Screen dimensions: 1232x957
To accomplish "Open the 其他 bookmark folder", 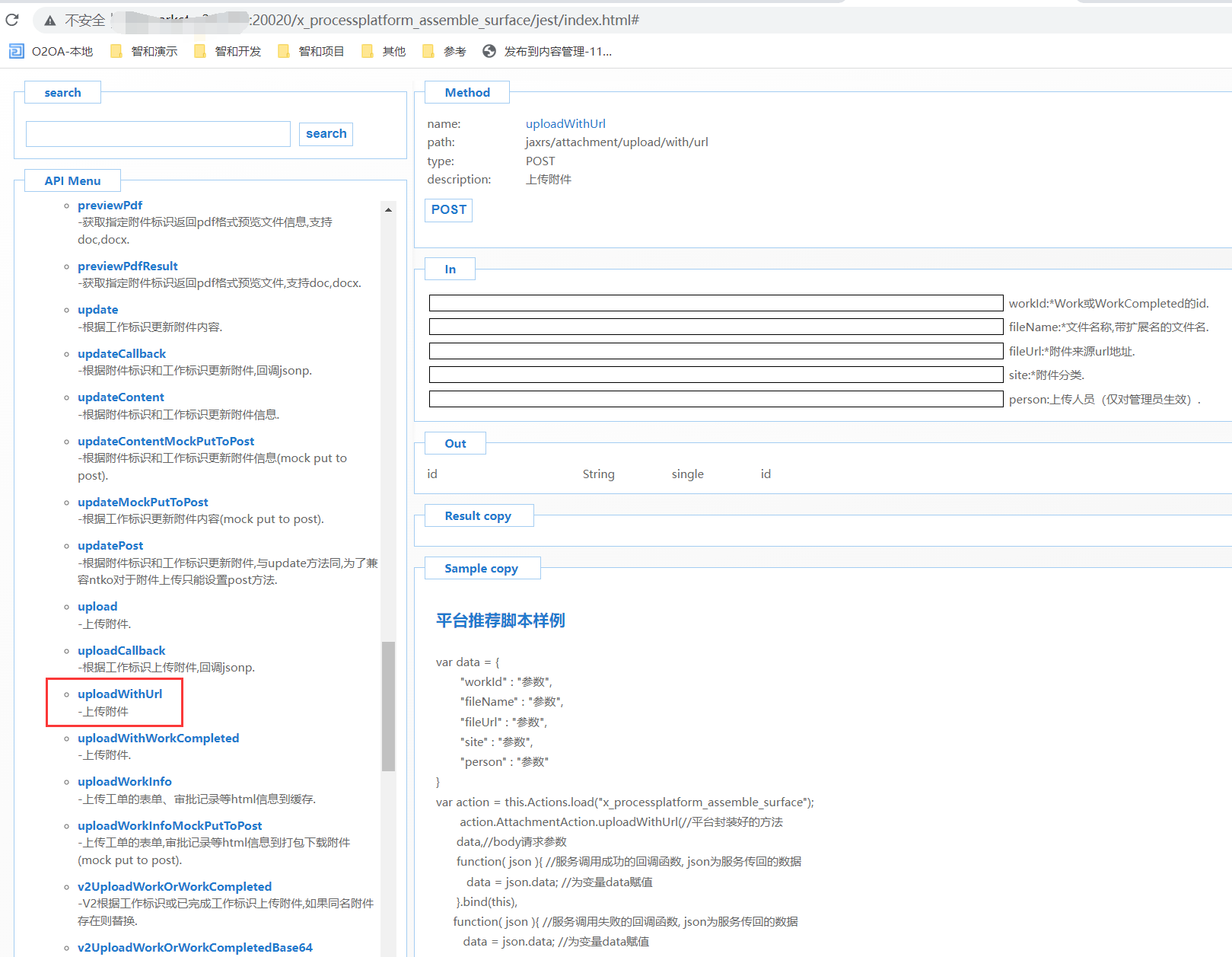I will point(384,51).
